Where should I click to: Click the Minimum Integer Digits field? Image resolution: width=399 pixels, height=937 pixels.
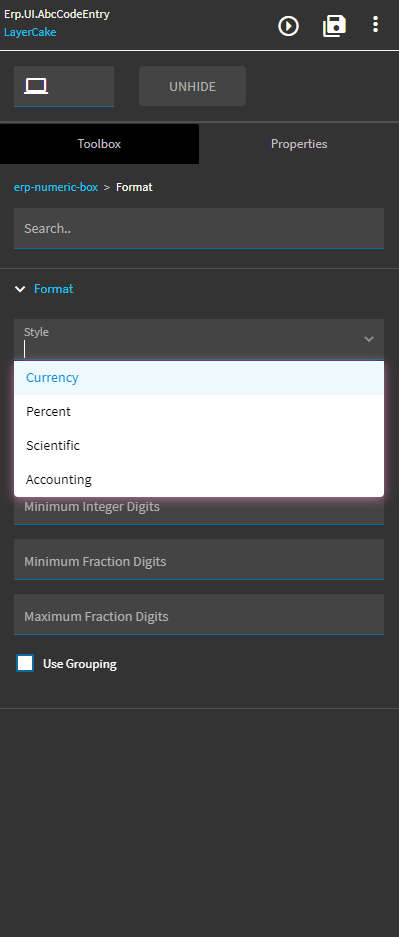coord(199,510)
